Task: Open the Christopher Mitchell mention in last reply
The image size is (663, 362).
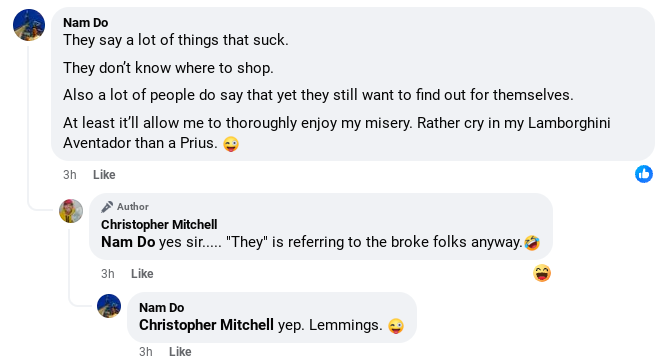Action: (x=206, y=325)
